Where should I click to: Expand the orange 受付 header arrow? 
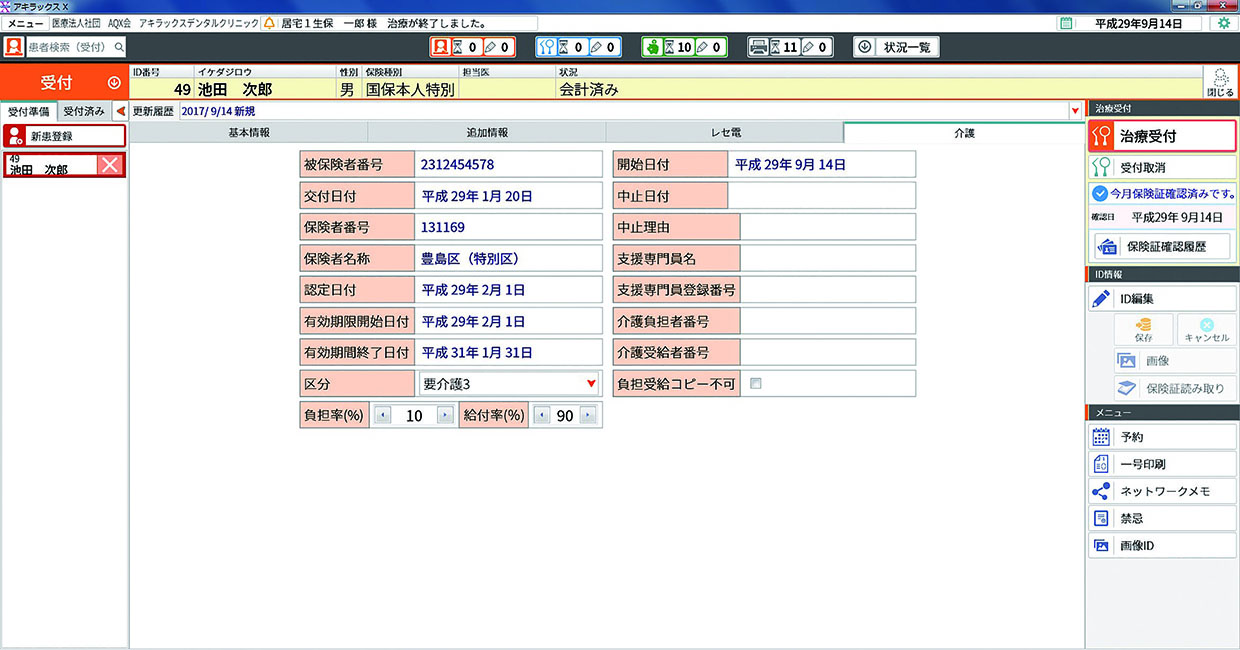point(114,82)
